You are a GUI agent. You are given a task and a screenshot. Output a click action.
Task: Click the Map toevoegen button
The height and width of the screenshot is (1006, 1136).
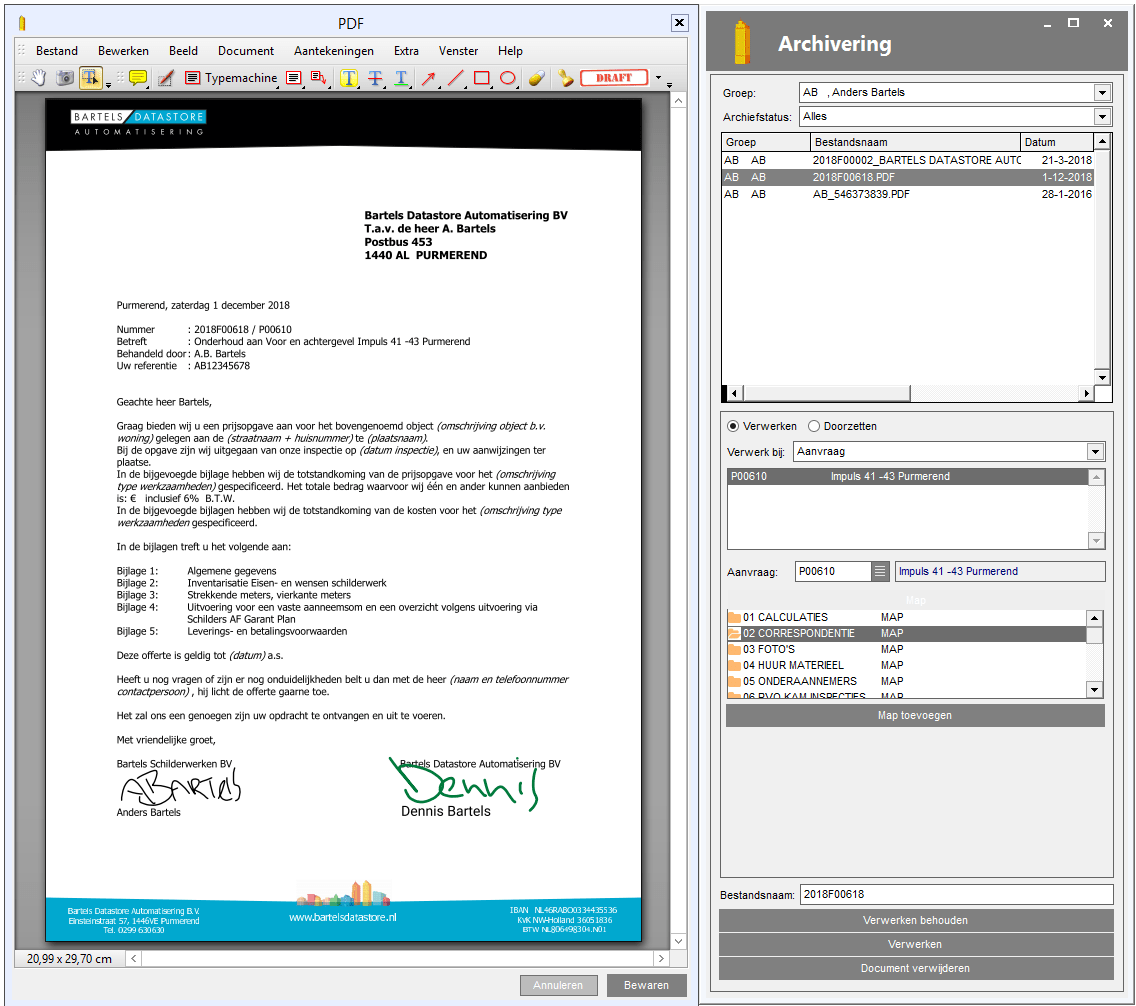point(915,716)
